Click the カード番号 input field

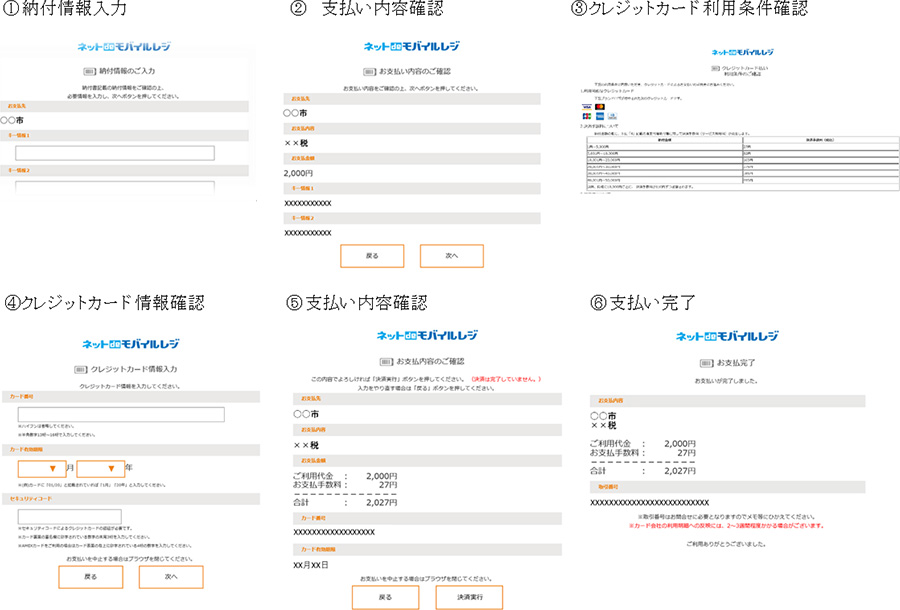120,414
